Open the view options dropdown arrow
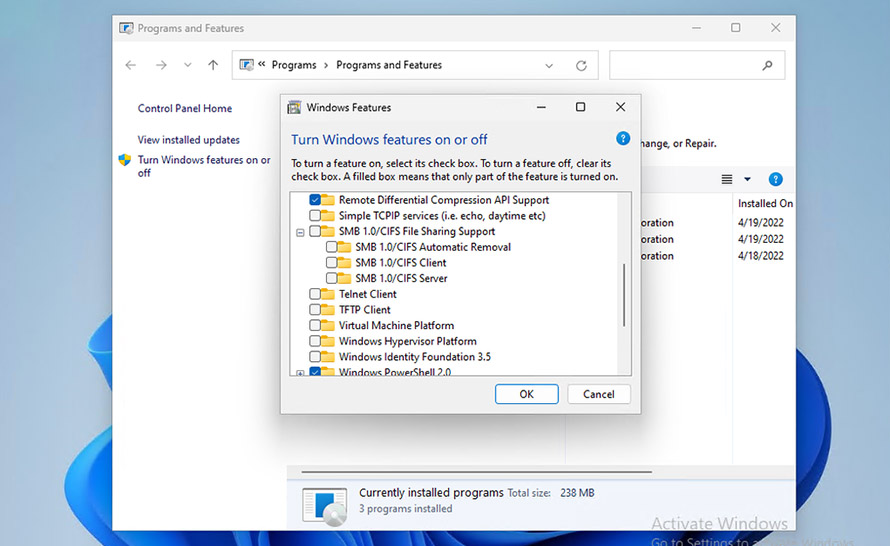The width and height of the screenshot is (890, 546). (748, 179)
